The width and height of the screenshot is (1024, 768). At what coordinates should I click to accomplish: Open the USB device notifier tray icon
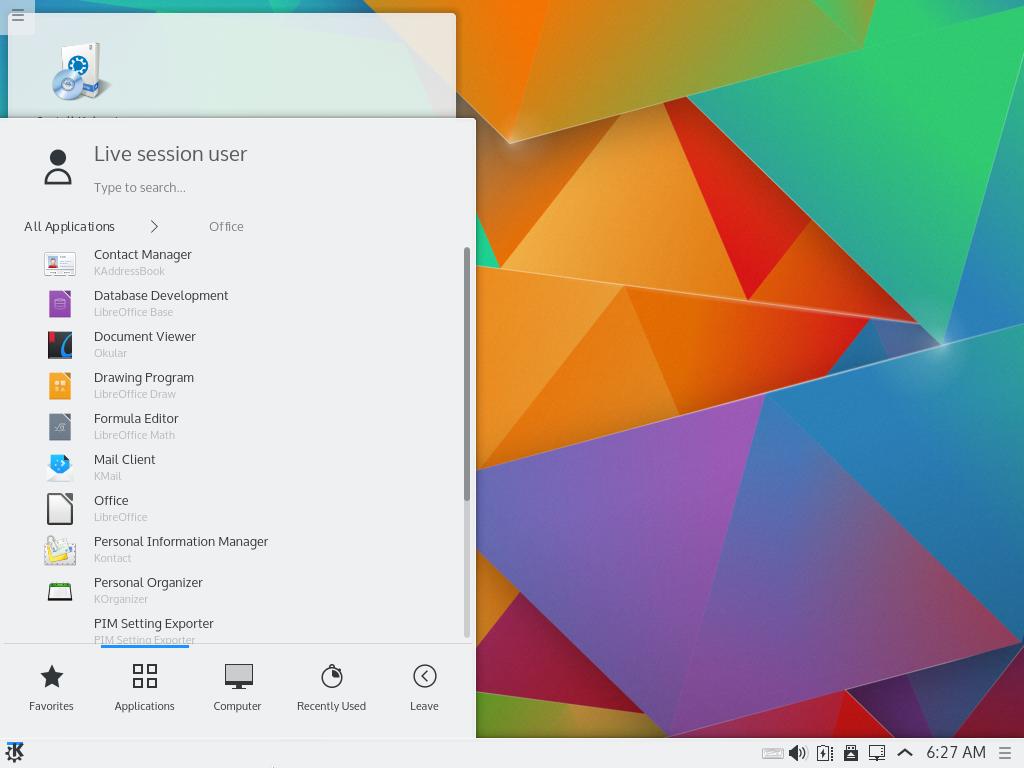(851, 753)
